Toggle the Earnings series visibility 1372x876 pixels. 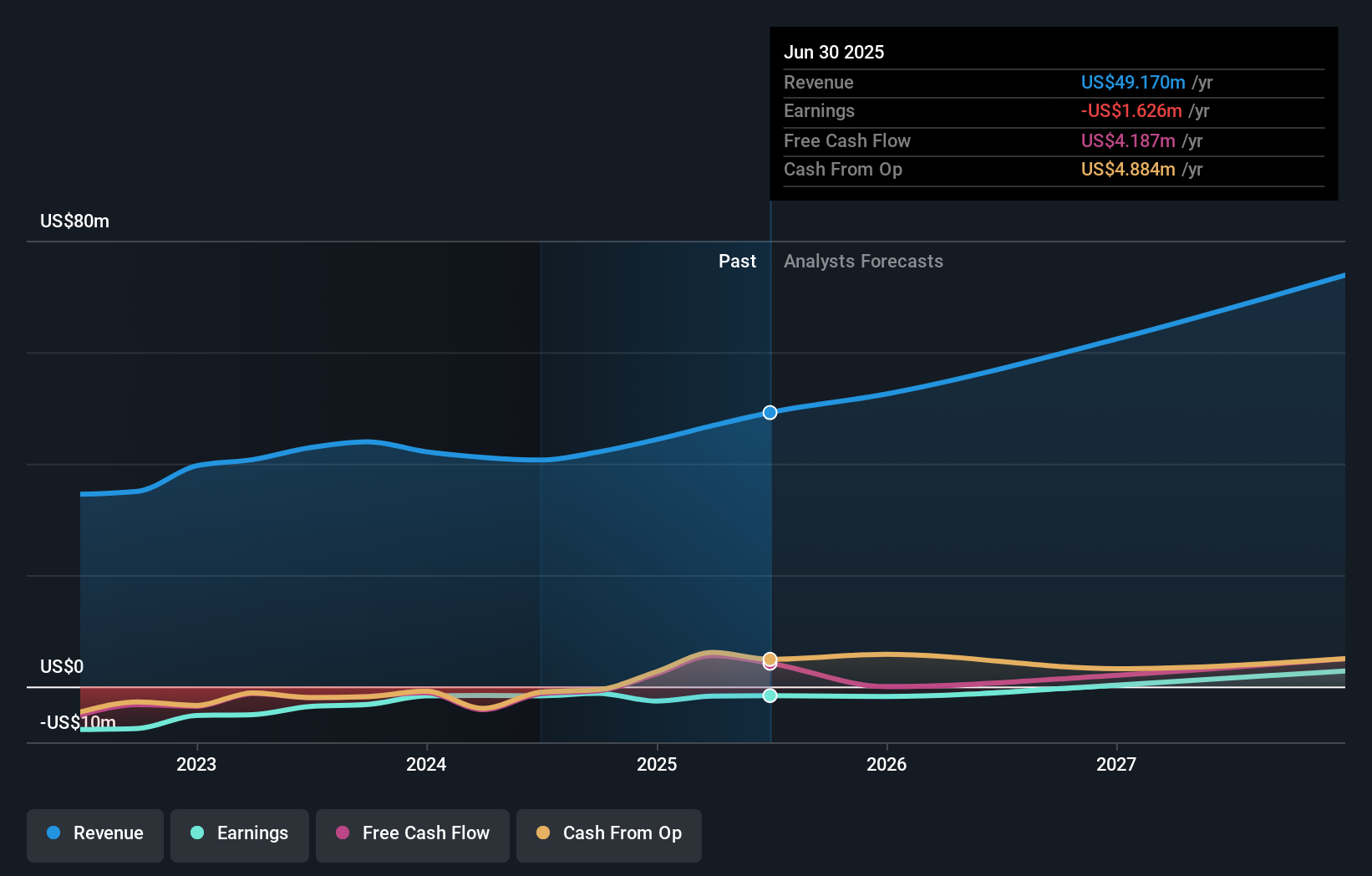tap(240, 833)
